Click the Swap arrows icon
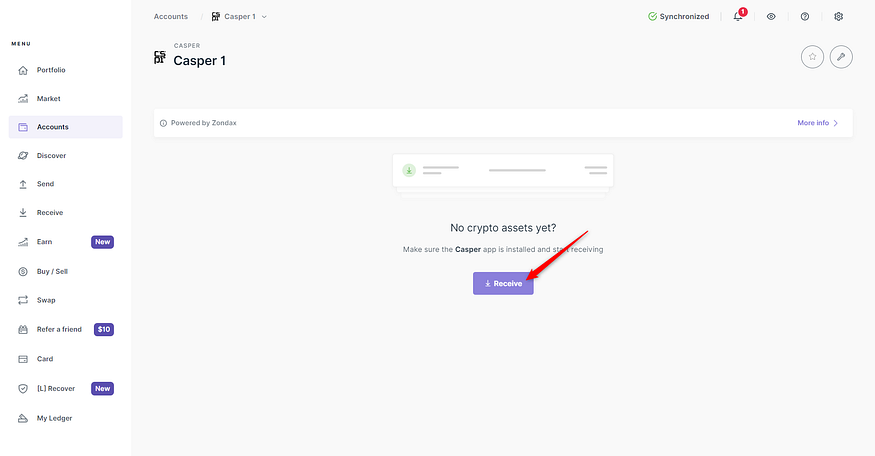Viewport: 875px width, 456px height. [x=23, y=300]
